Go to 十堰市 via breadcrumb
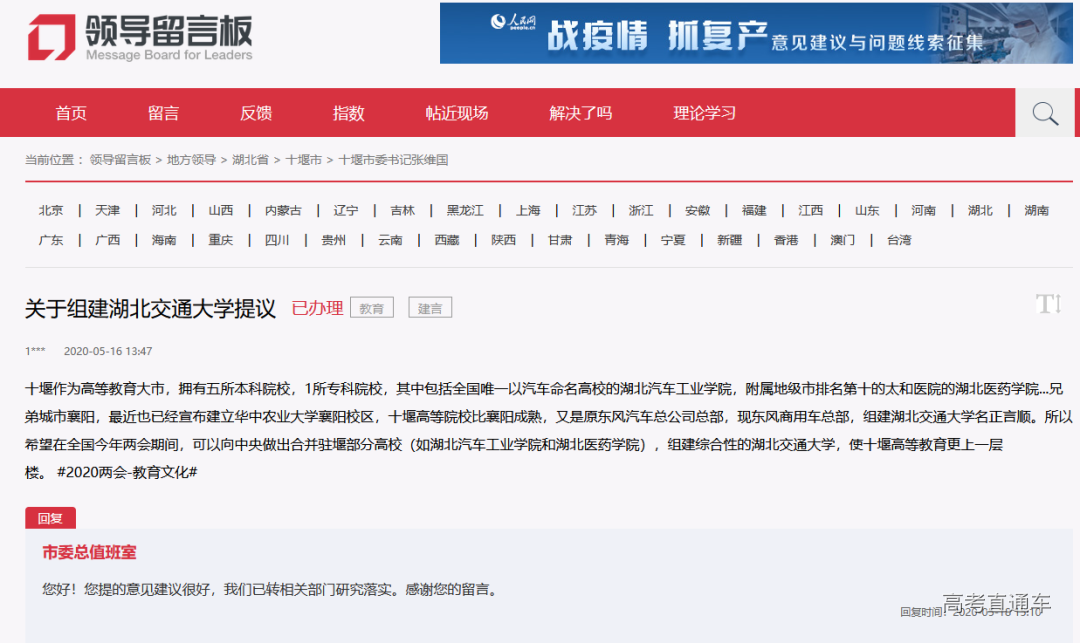The width and height of the screenshot is (1080, 643). pyautogui.click(x=304, y=160)
